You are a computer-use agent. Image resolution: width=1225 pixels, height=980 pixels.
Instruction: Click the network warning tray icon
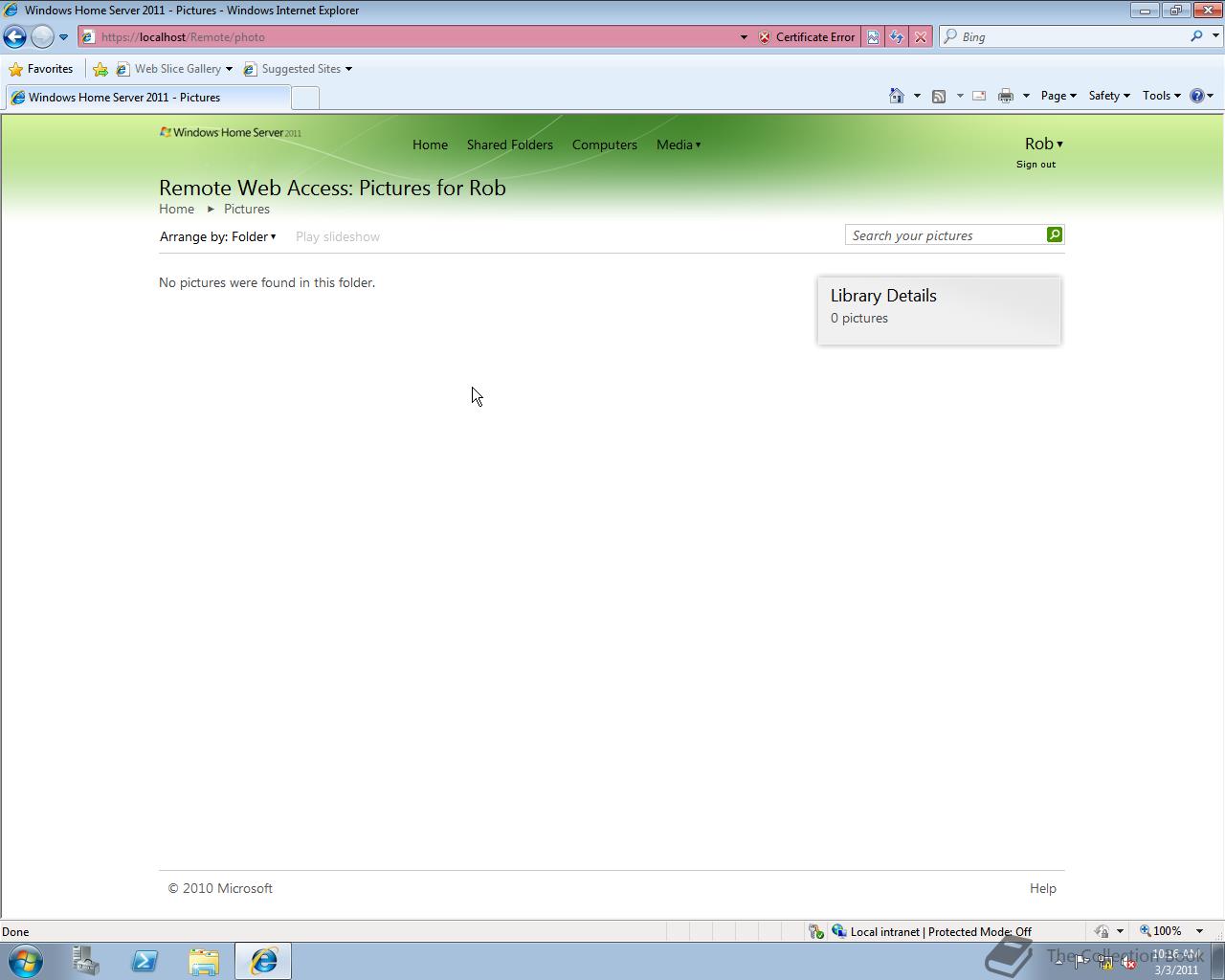point(1105,963)
